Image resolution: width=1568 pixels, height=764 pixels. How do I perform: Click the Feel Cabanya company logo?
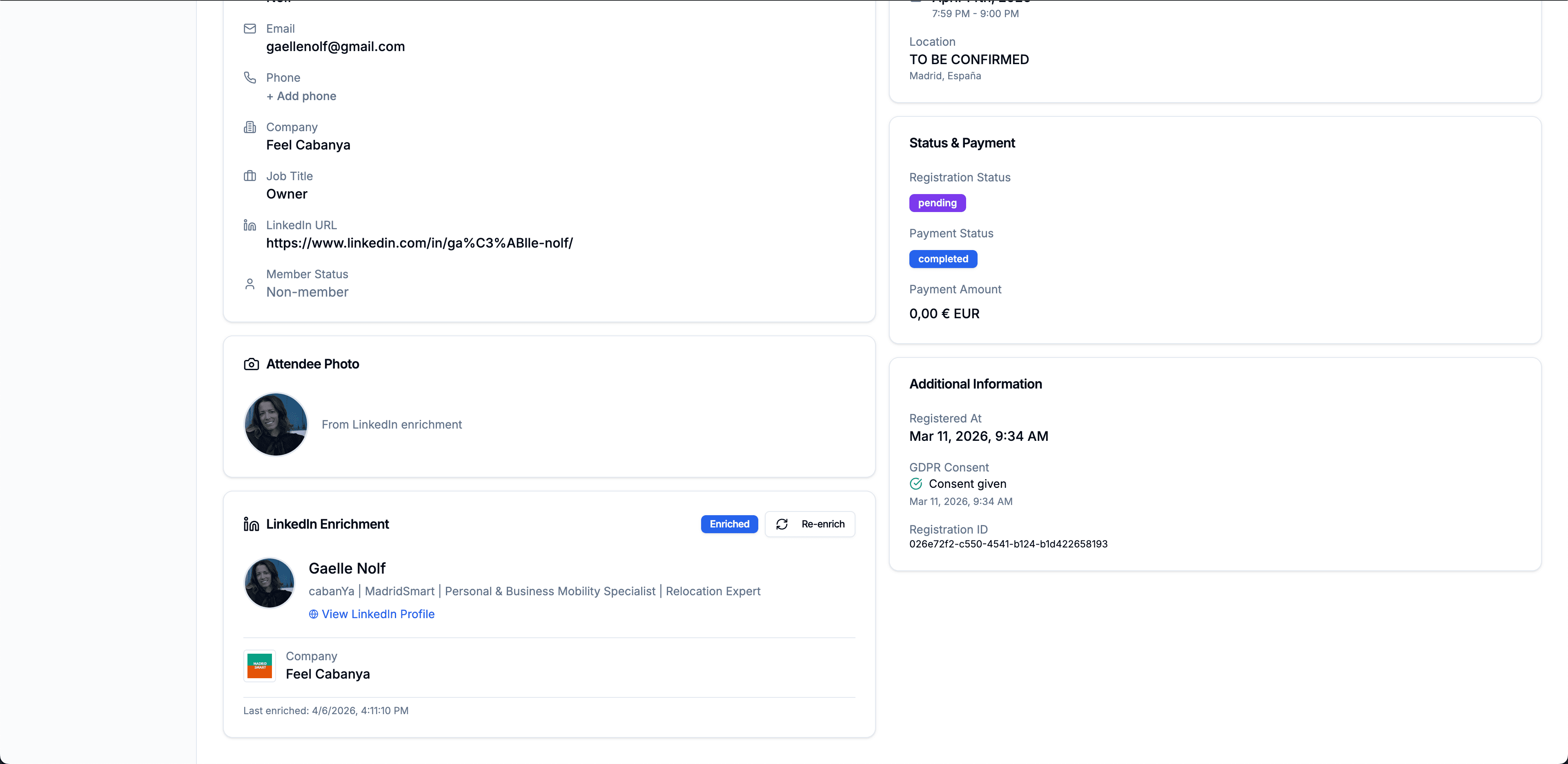pos(260,666)
